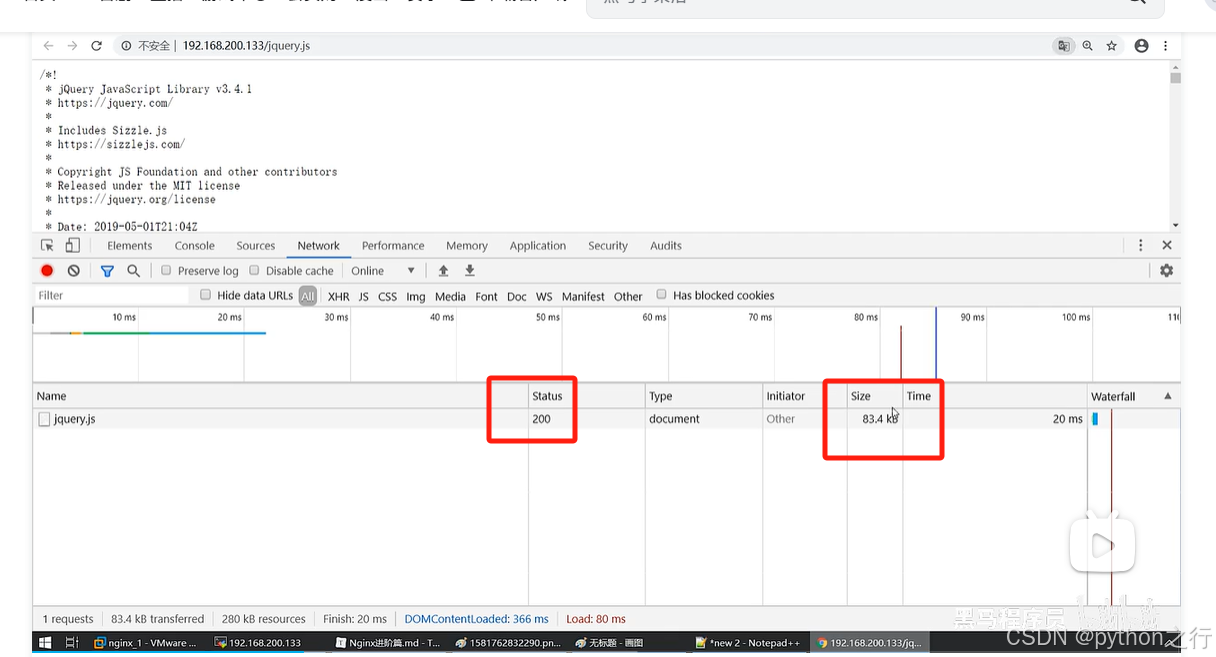Open DevTools three-dot customize menu
The image size is (1216, 657).
point(1140,245)
